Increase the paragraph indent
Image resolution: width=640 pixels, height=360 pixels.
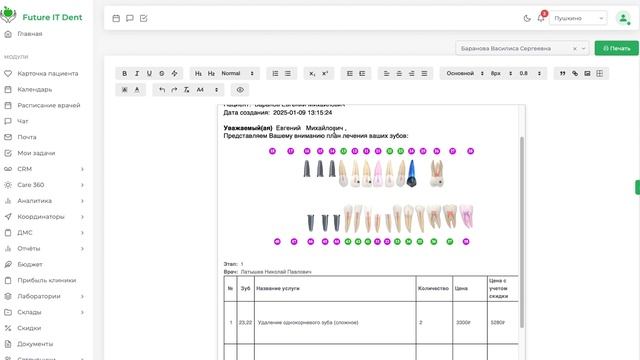362,73
